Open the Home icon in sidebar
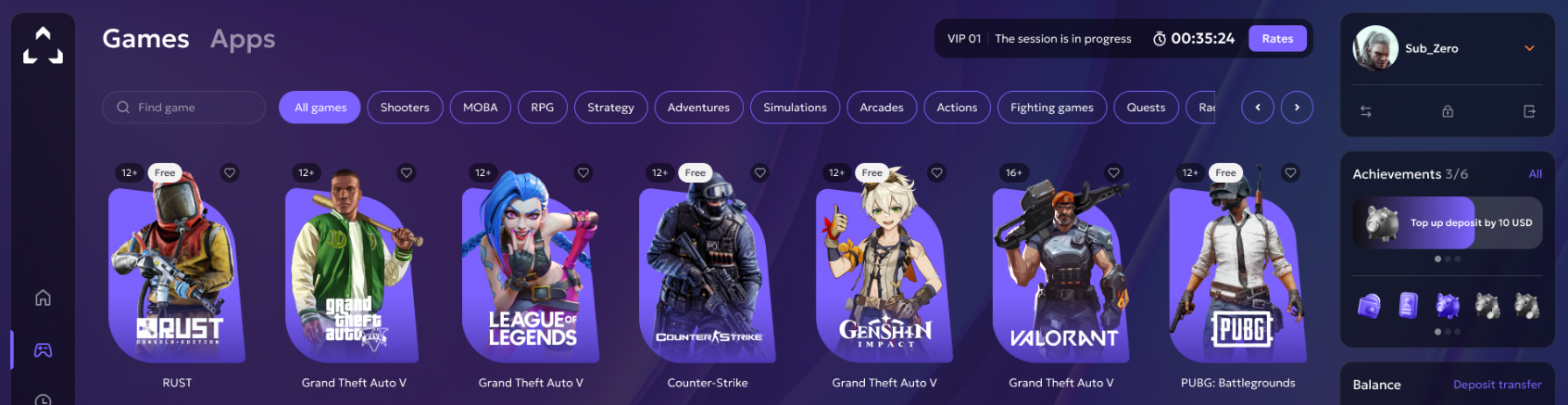 (x=43, y=297)
